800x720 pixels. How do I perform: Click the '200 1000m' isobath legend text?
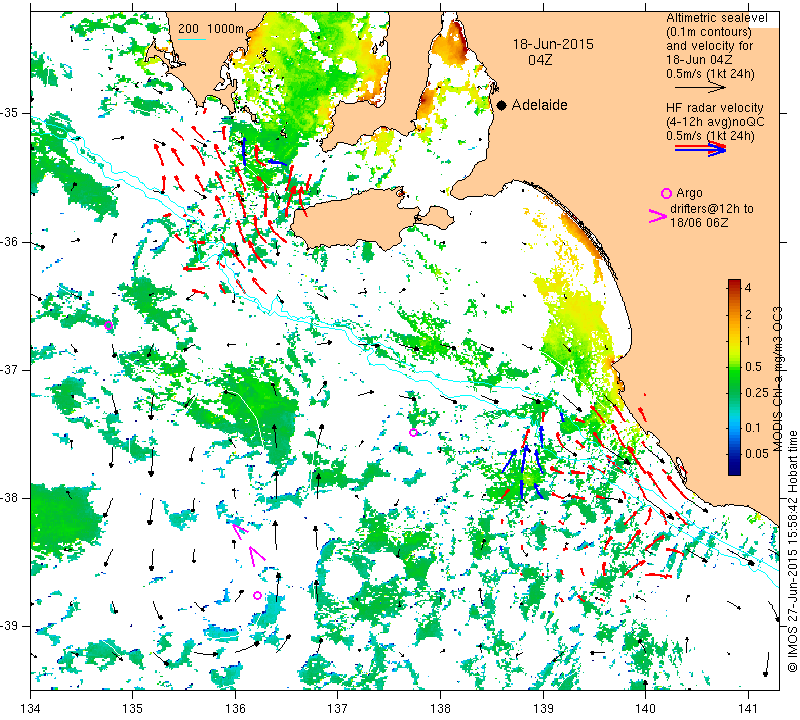pos(211,29)
